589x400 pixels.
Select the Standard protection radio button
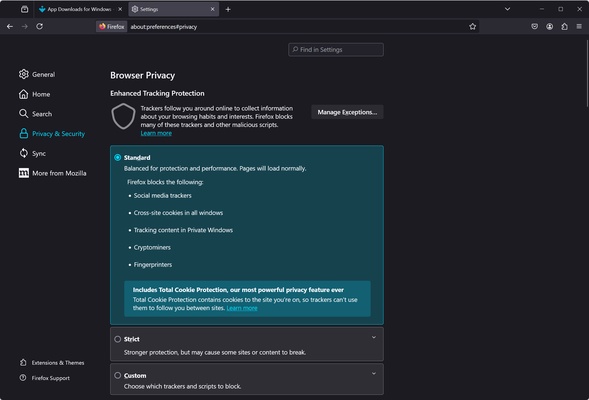(118, 157)
